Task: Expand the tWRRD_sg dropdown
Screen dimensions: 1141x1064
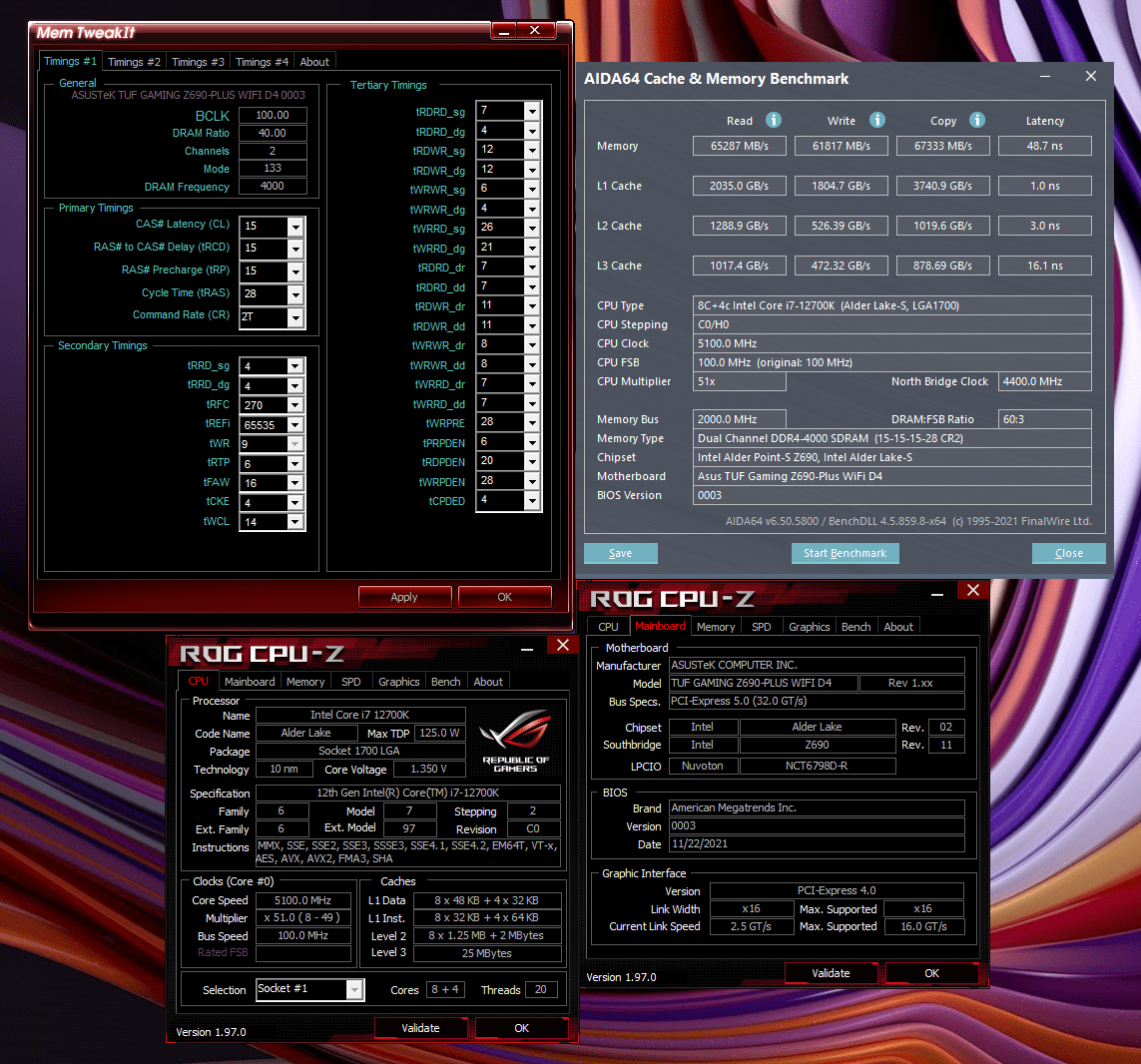Action: [x=533, y=228]
